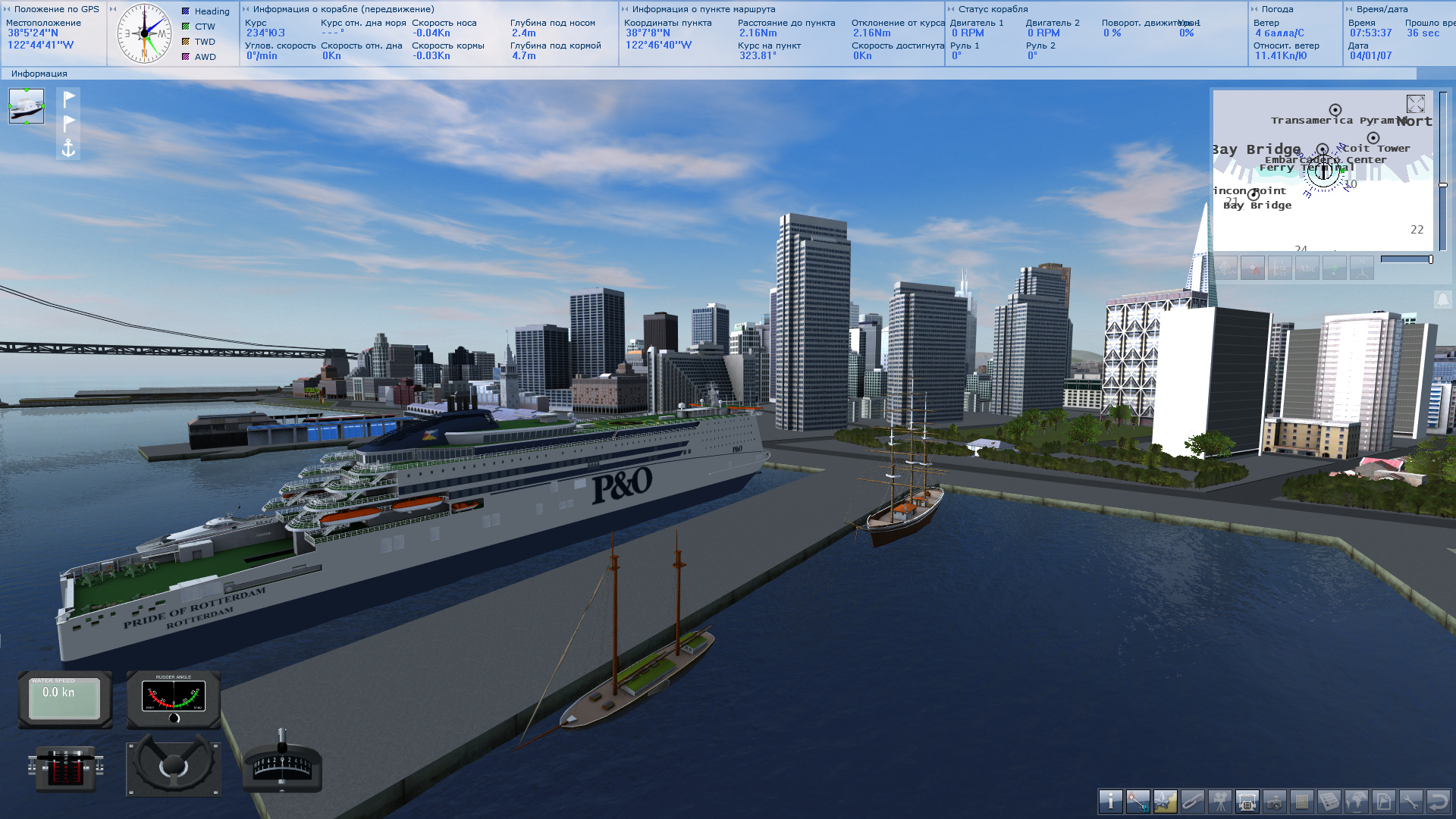Screen dimensions: 1456x819
Task: Toggle green buoy icon under minimap
Action: point(1335,268)
